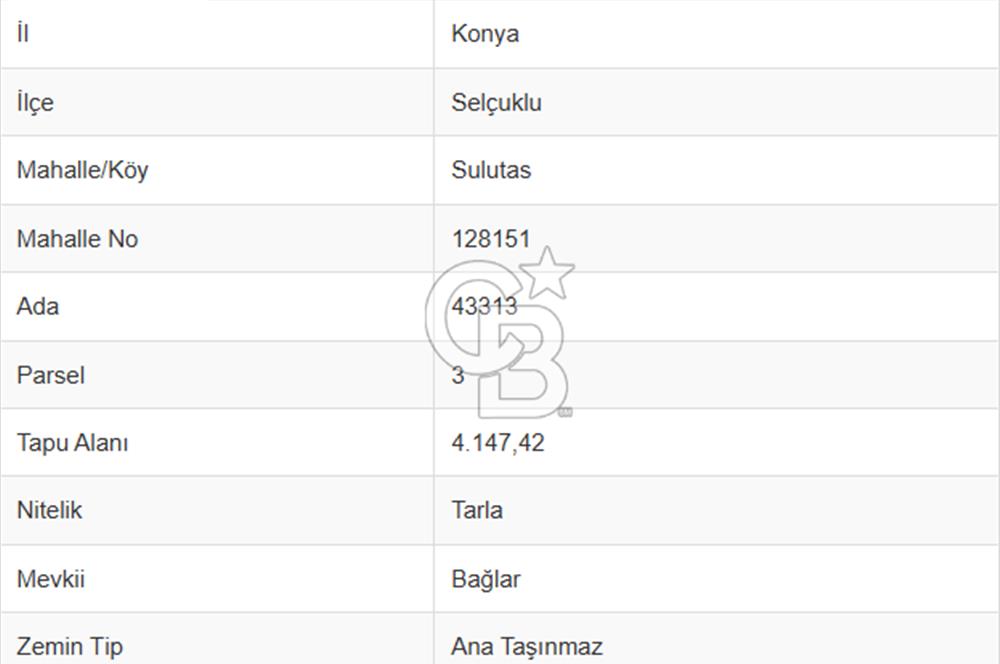Click the Coldwell Banker watermark logo
1000x664 pixels.
click(500, 332)
